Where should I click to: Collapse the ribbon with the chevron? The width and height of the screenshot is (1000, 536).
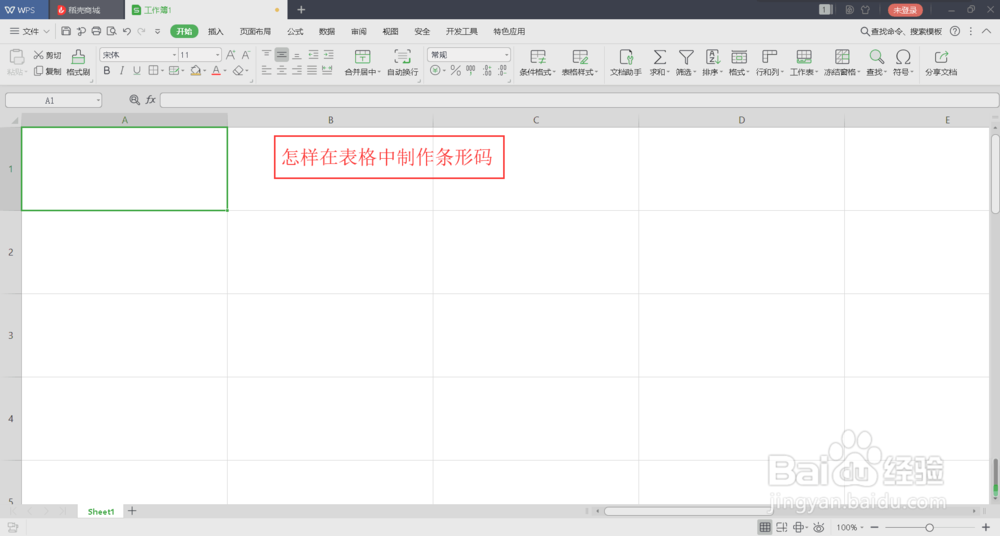[x=986, y=31]
